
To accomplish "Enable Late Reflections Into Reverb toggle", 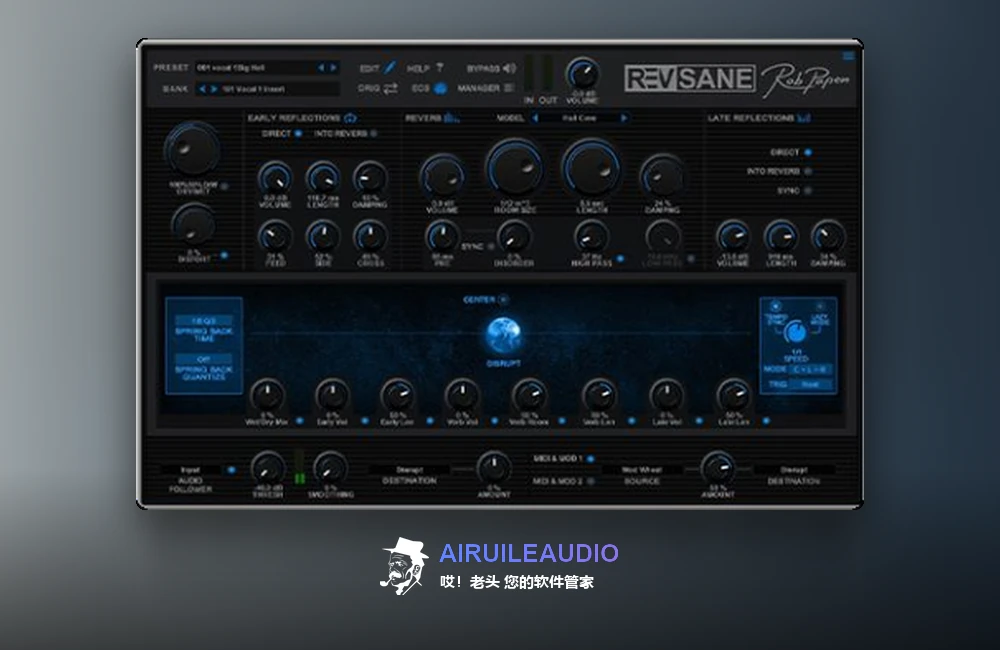I will coord(808,171).
